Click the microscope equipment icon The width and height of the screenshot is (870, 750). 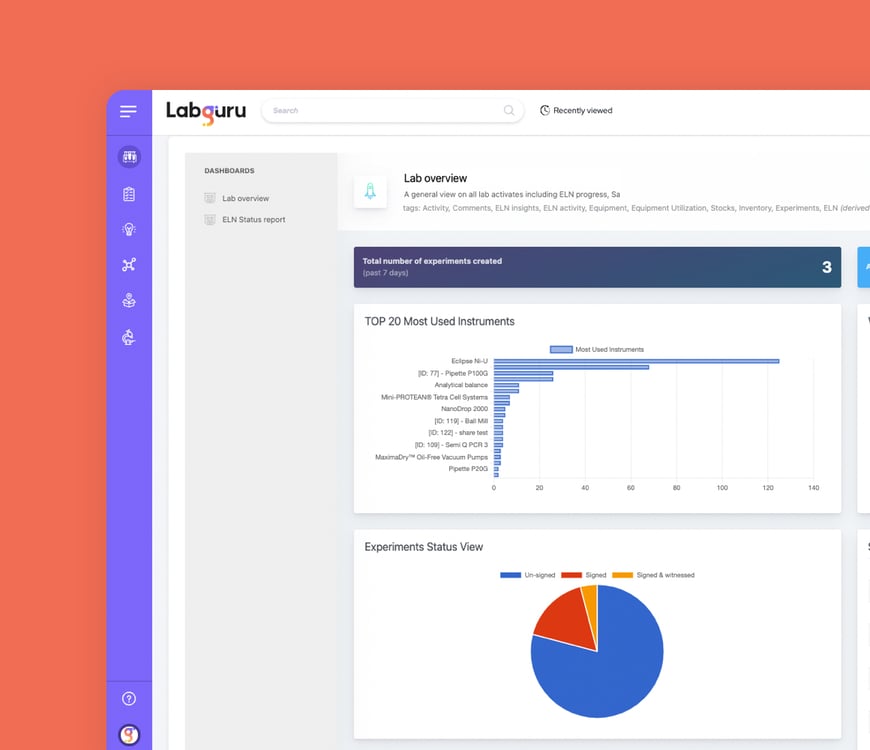click(128, 337)
